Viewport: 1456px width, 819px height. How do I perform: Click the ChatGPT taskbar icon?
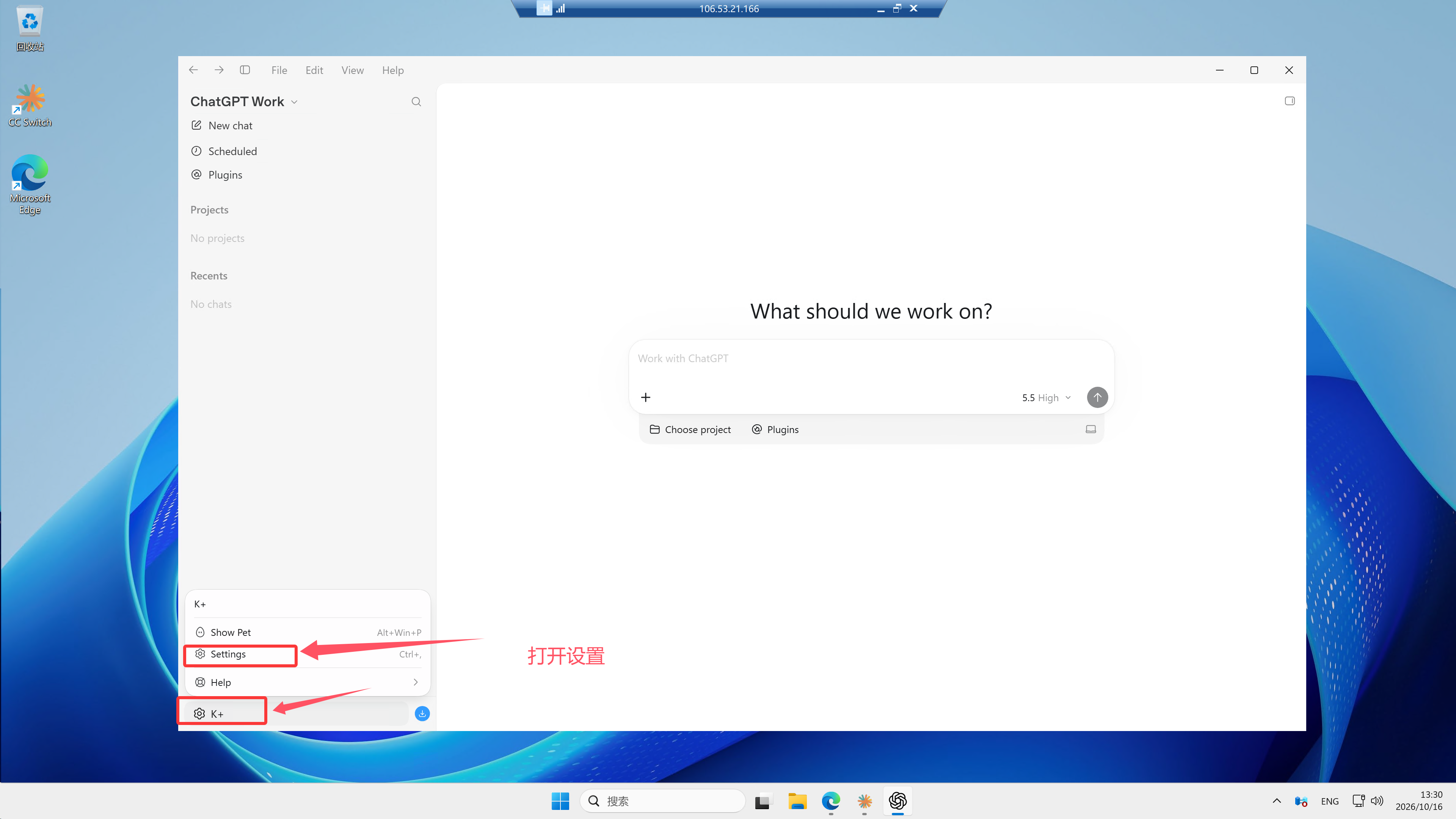click(898, 801)
